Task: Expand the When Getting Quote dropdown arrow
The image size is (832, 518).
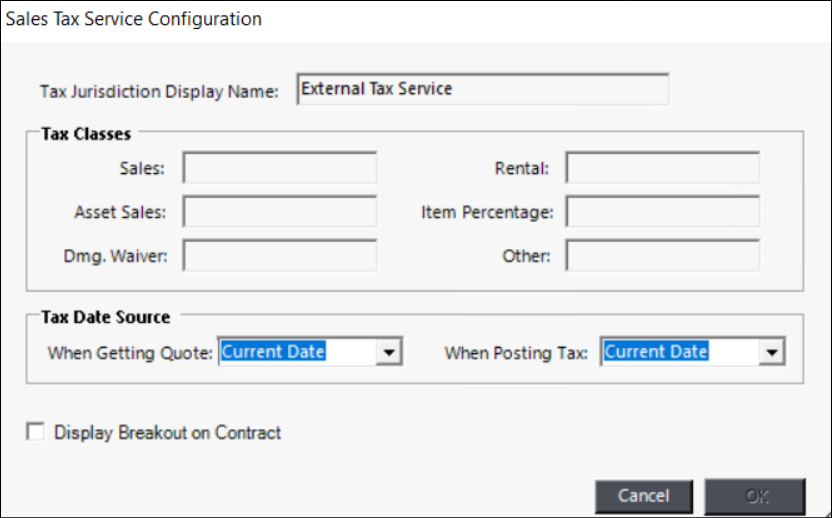Action: pyautogui.click(x=392, y=352)
